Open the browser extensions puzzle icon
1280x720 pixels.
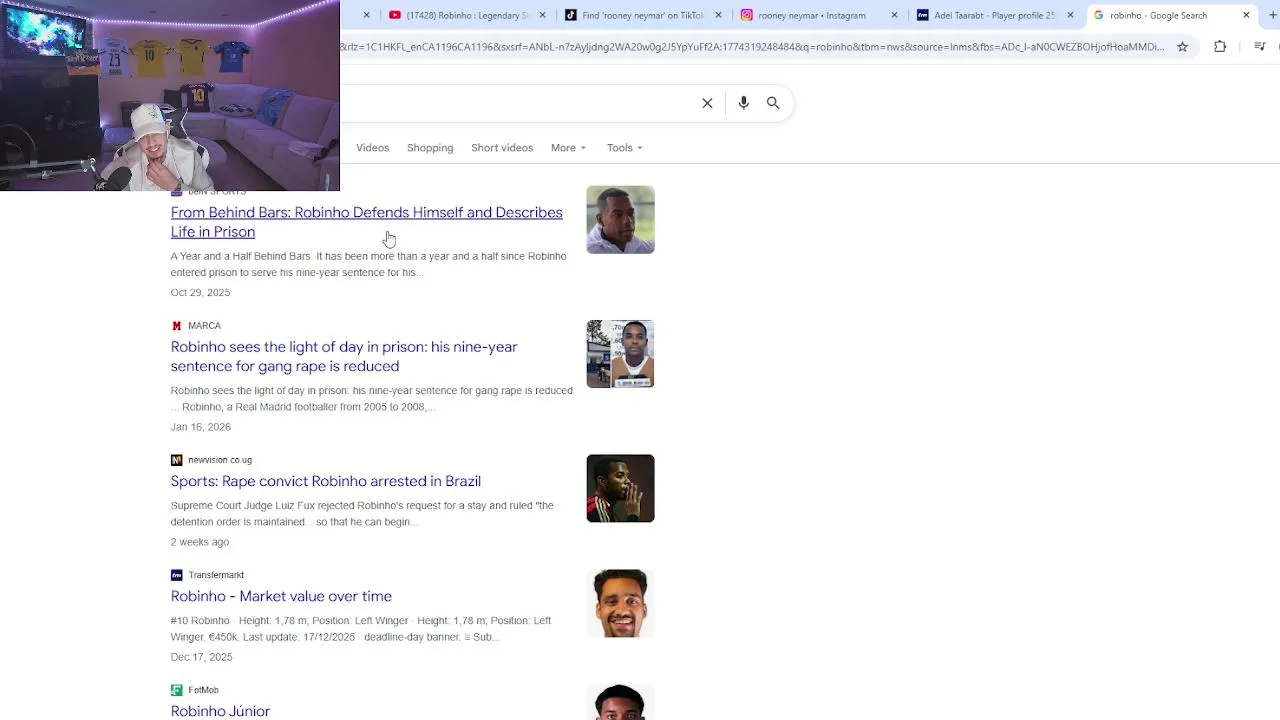tap(1220, 47)
